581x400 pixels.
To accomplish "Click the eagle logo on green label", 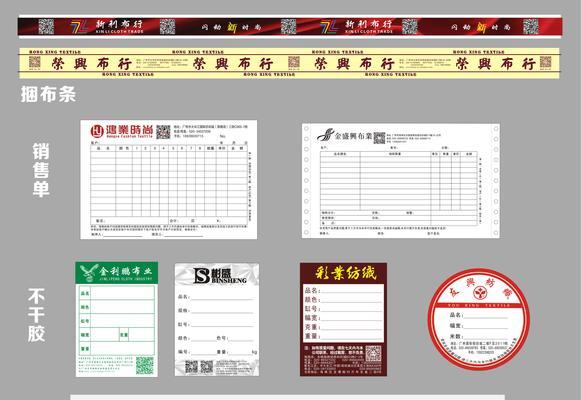I will click(x=88, y=273).
